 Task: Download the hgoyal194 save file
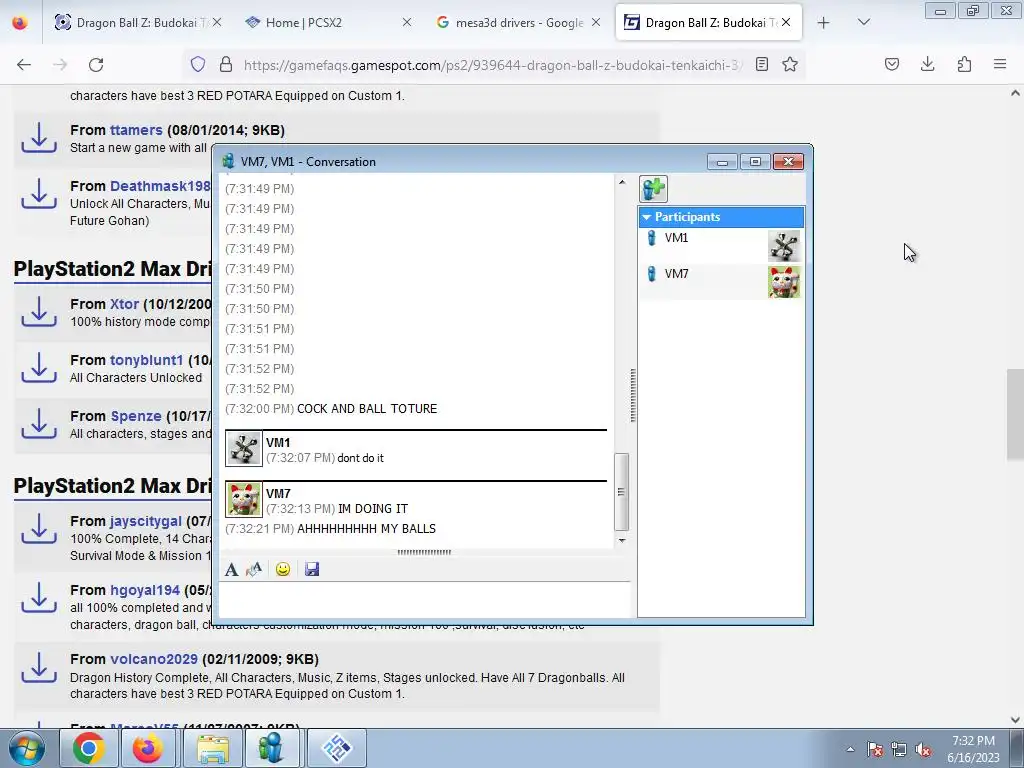point(39,598)
